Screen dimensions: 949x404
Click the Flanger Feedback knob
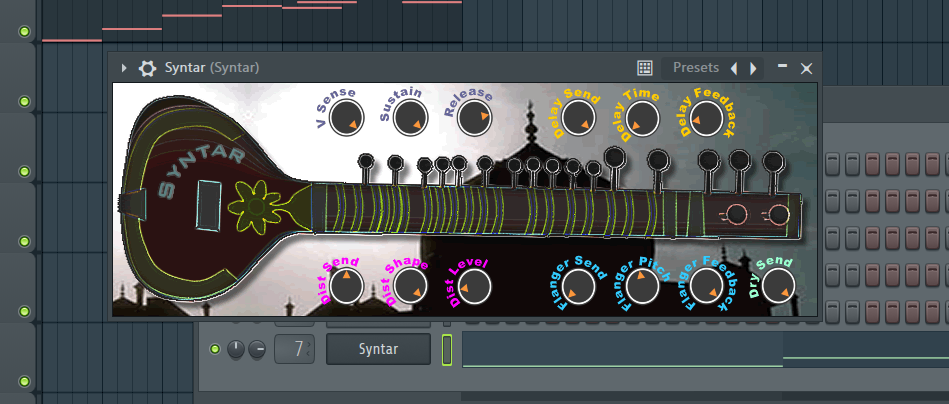[x=706, y=285]
